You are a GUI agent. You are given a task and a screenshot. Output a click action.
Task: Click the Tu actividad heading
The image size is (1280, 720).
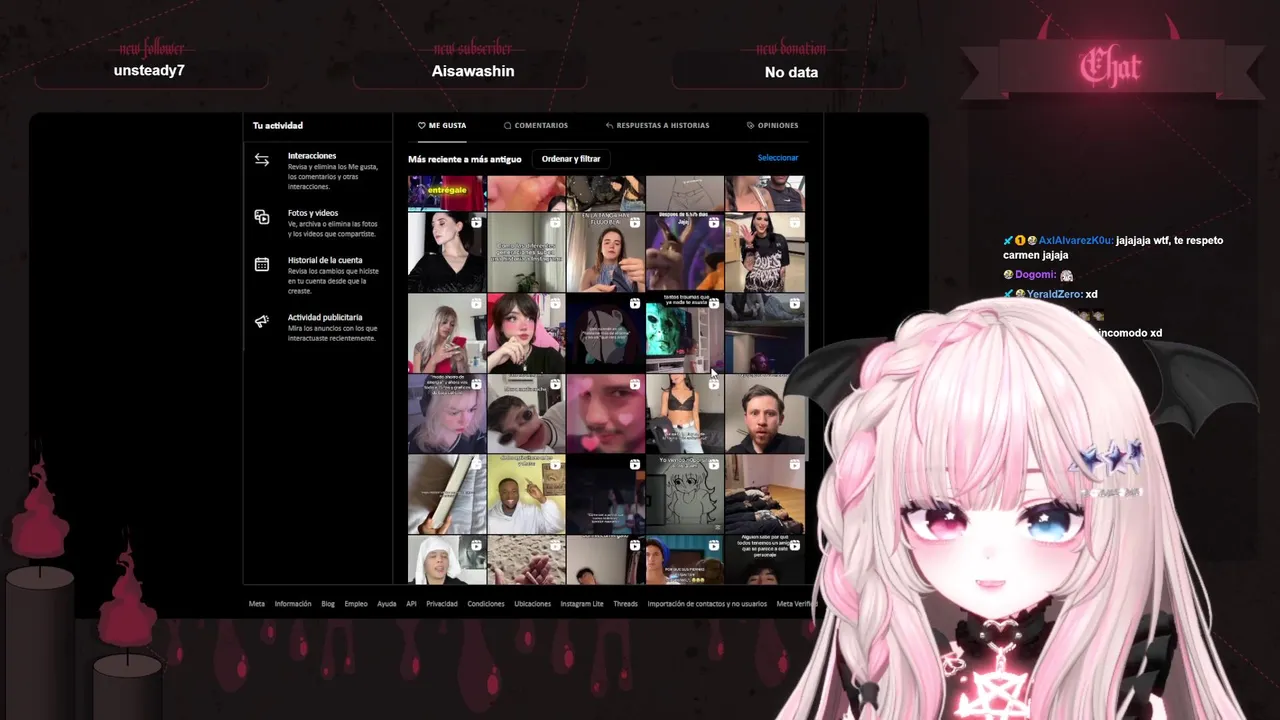[x=278, y=126]
